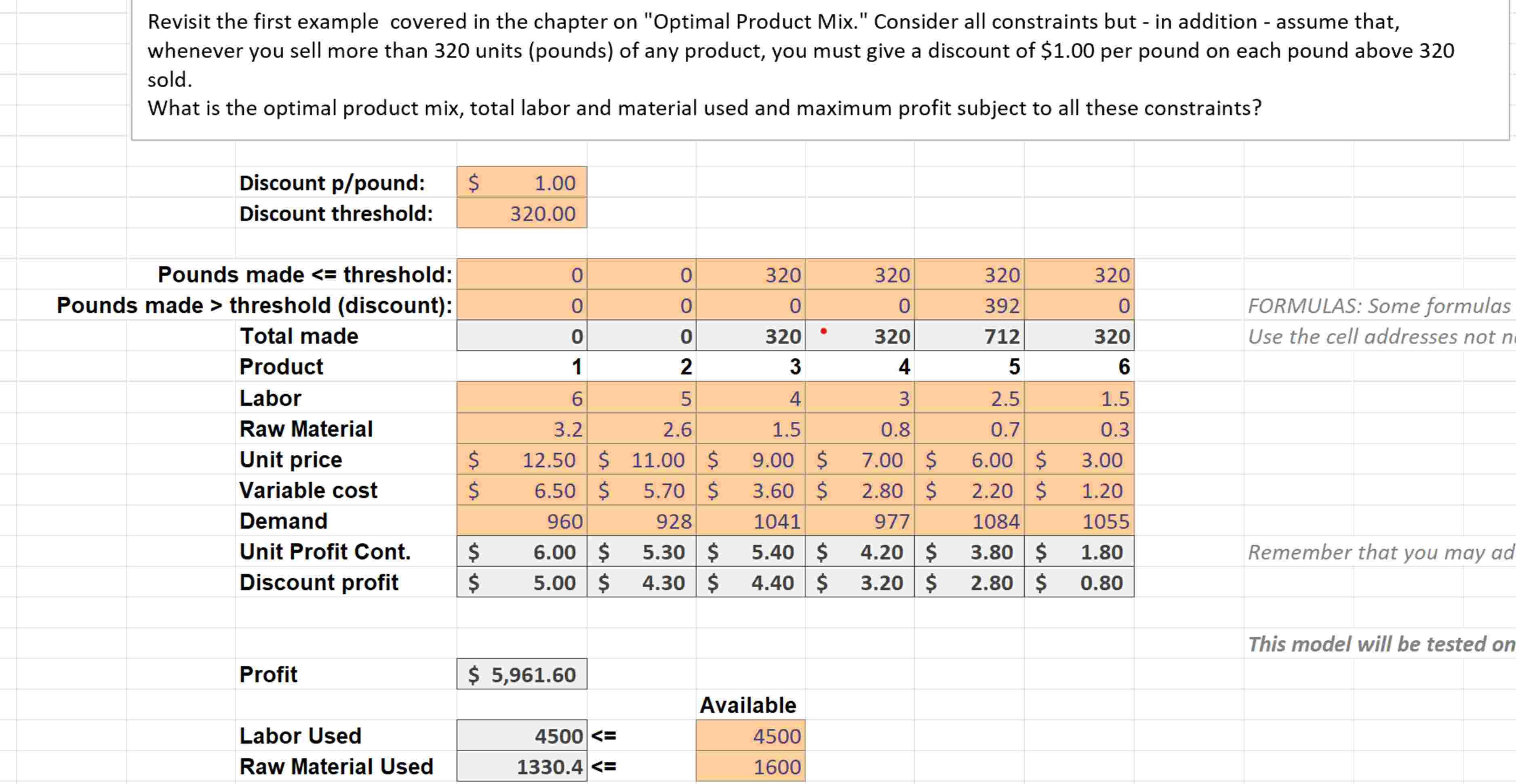This screenshot has height=784, width=1516.
Task: Select the Unit Profit Cont. cell showing $6.00
Action: pyautogui.click(x=521, y=552)
